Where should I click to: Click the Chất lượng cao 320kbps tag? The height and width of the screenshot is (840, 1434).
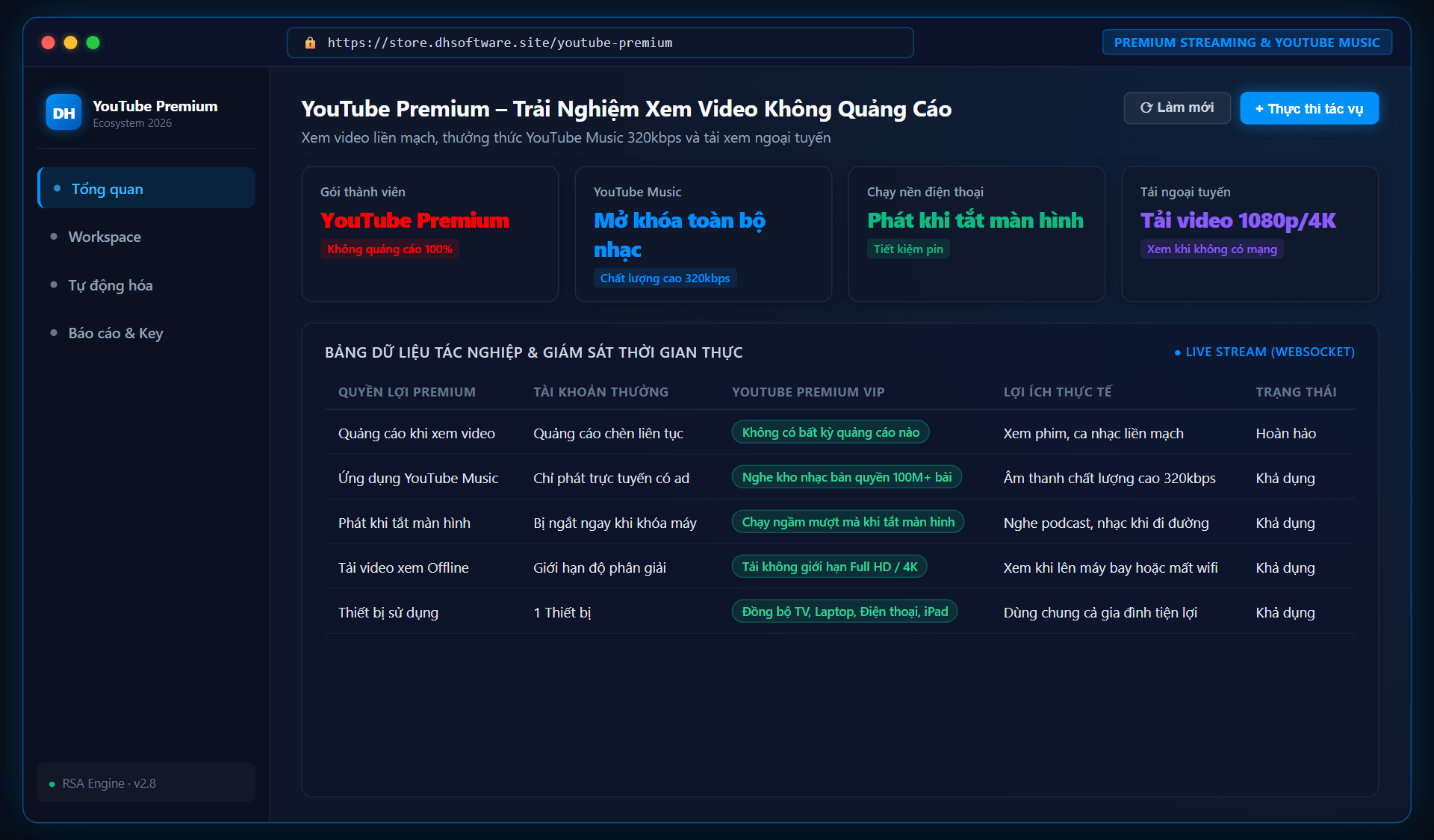coord(665,278)
